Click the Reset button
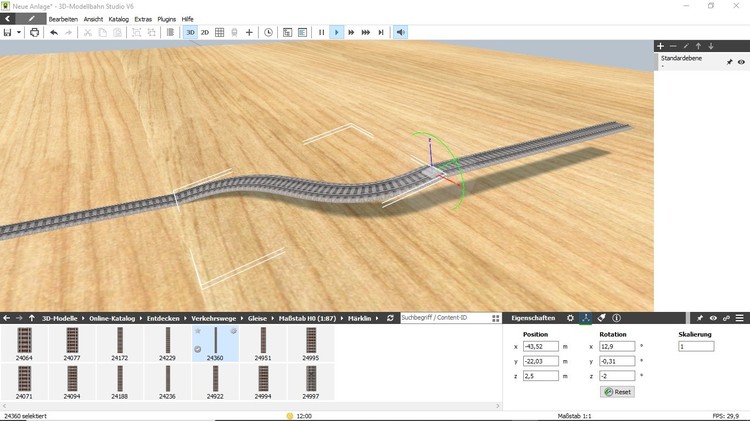This screenshot has width=750, height=421. [x=617, y=392]
